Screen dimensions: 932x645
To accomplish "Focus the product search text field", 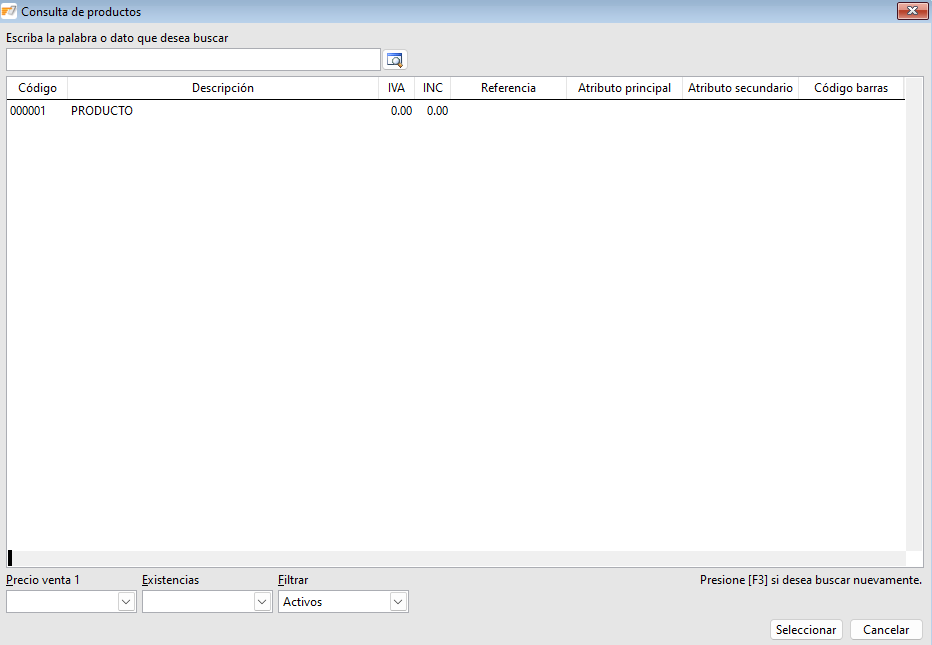I will [x=193, y=60].
